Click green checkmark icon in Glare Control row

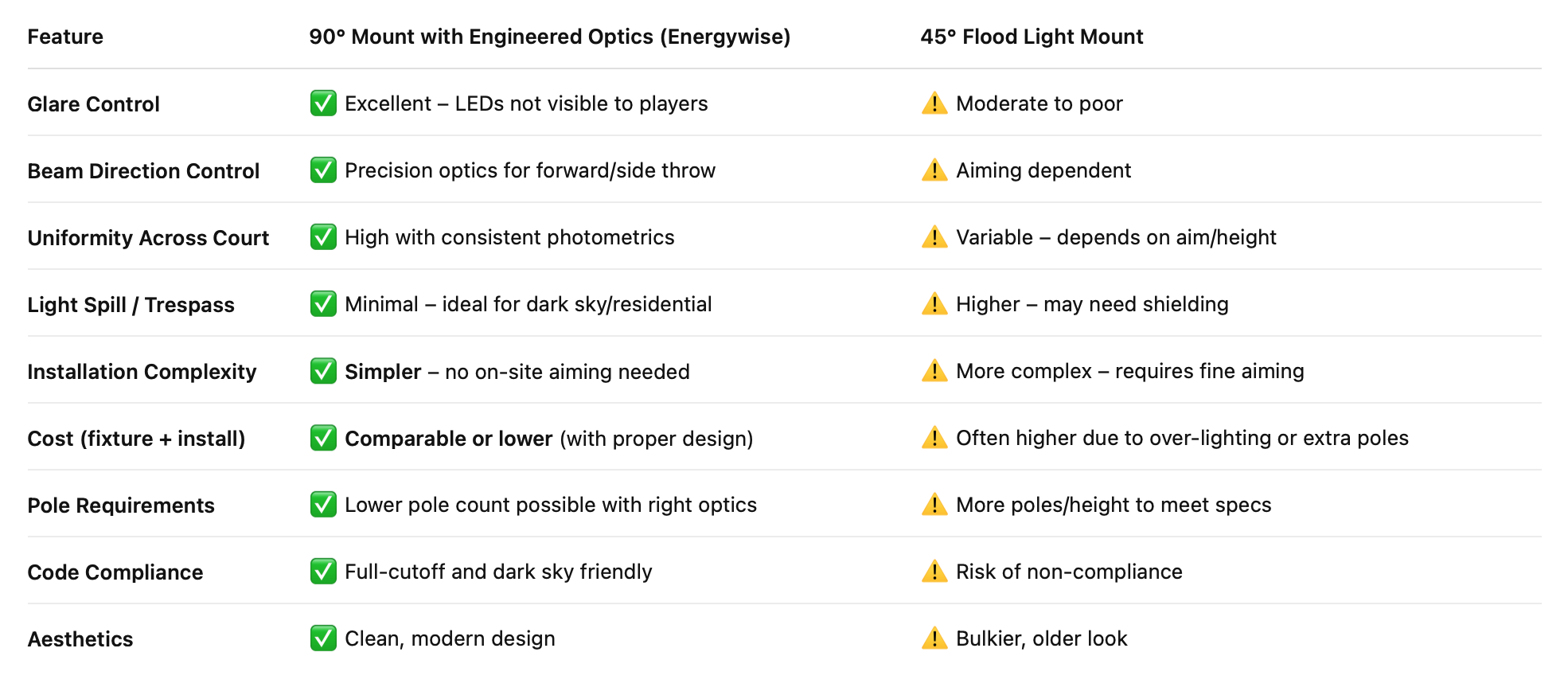323,103
